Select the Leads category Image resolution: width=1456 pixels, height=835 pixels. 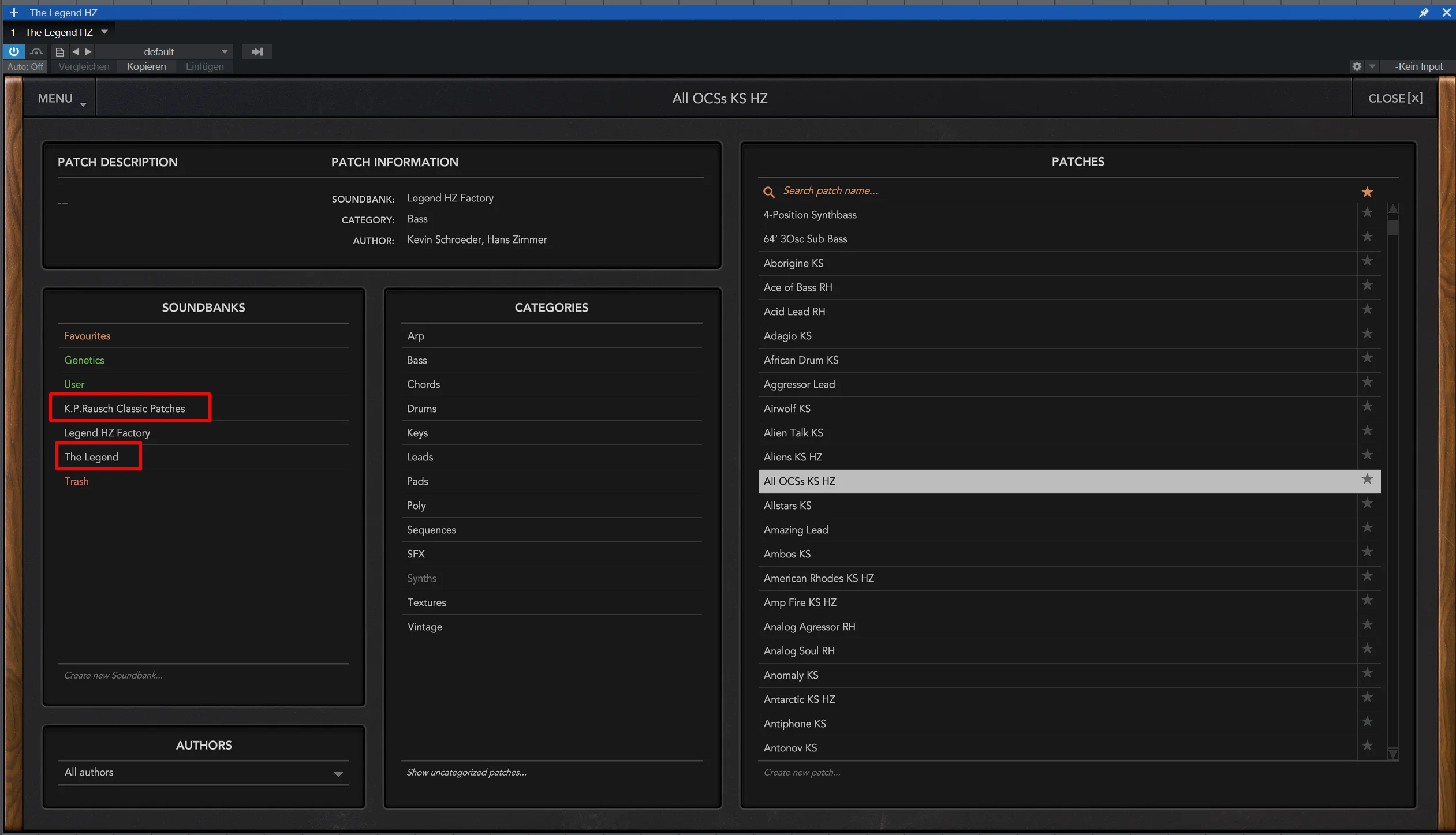point(551,457)
